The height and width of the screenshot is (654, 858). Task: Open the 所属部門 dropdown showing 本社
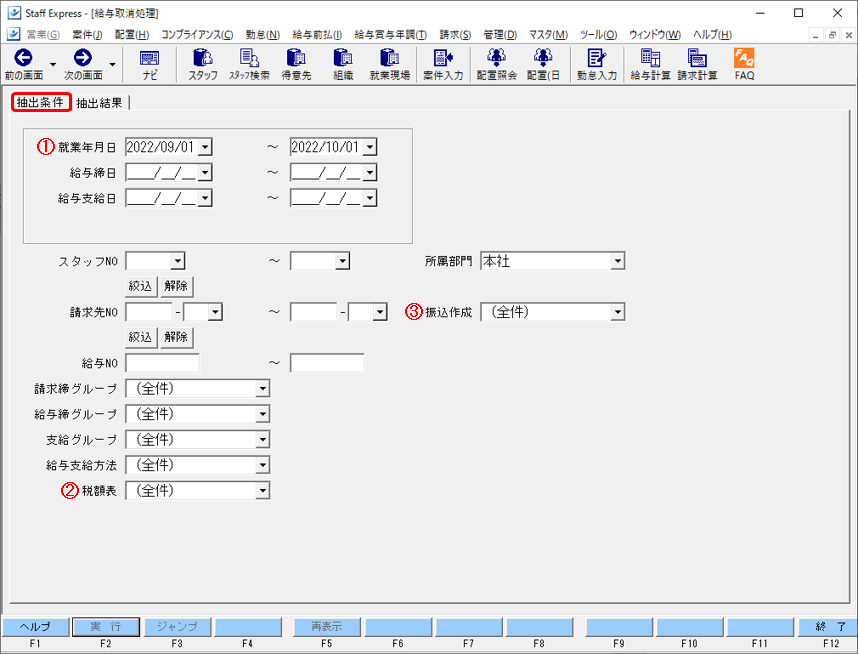click(618, 261)
